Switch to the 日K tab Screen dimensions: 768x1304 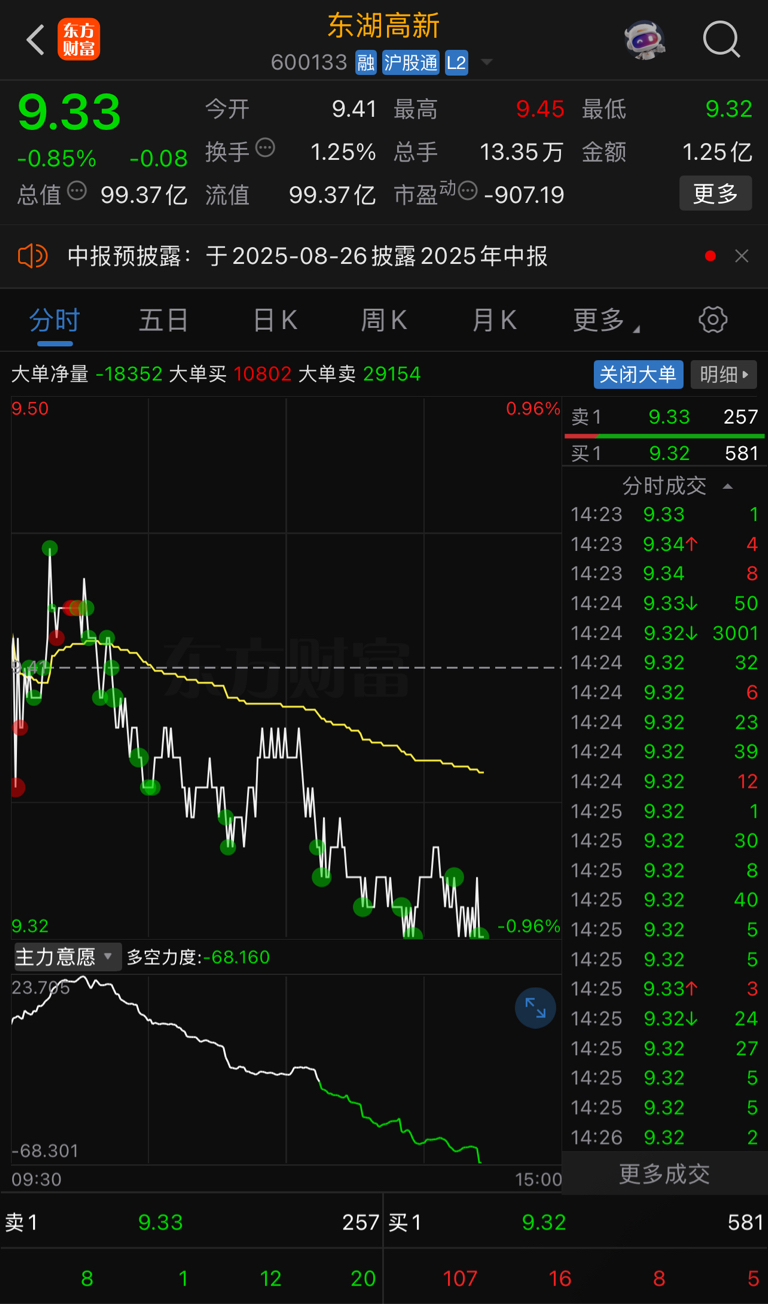[275, 320]
